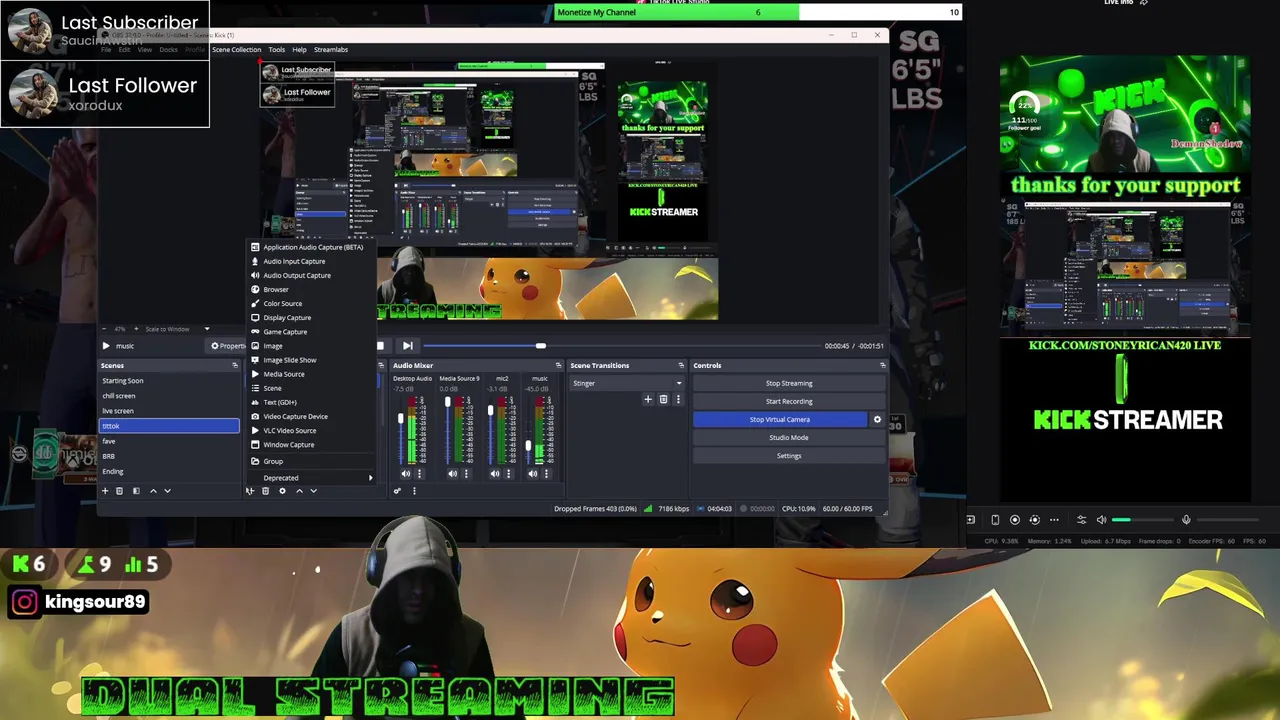This screenshot has height=720, width=1280.
Task: Select 'Ending' scene
Action: (x=169, y=471)
